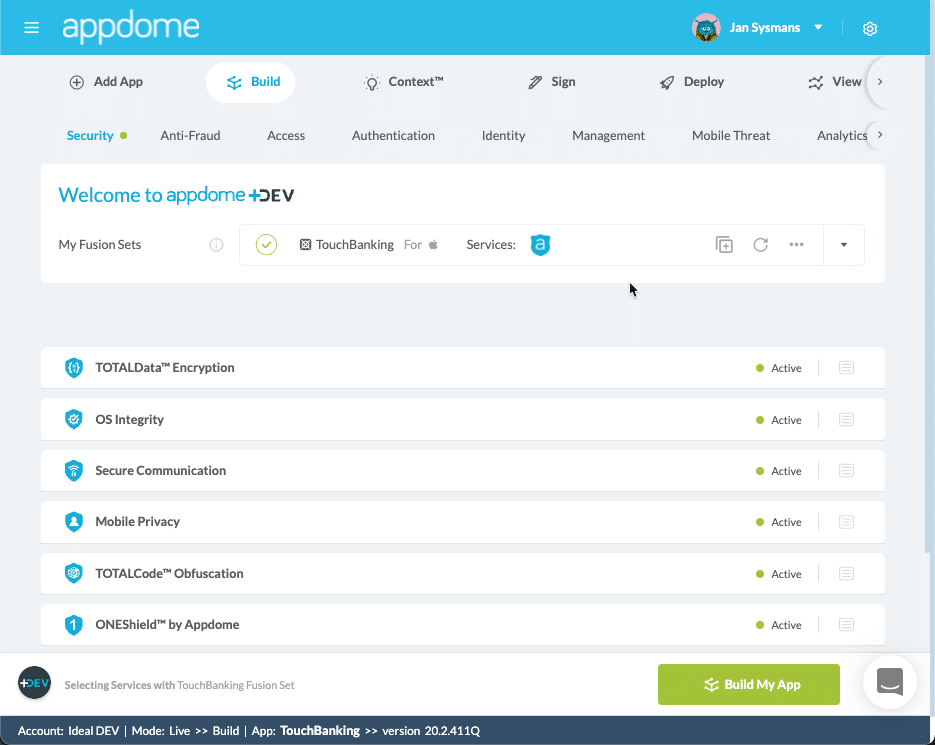Go to the Management tab
Viewport: 935px width, 745px height.
(x=608, y=135)
